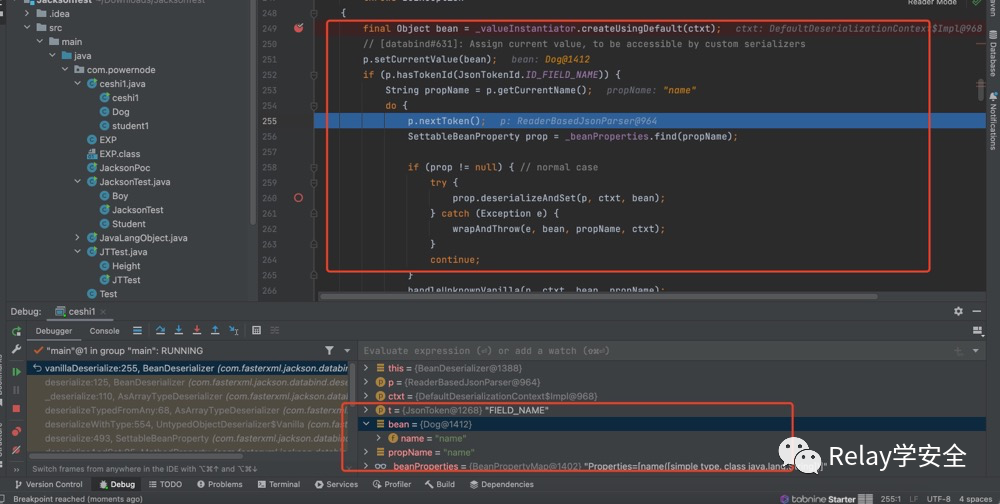Open View Breakpoints dialog
1000x504 pixels.
[17, 431]
